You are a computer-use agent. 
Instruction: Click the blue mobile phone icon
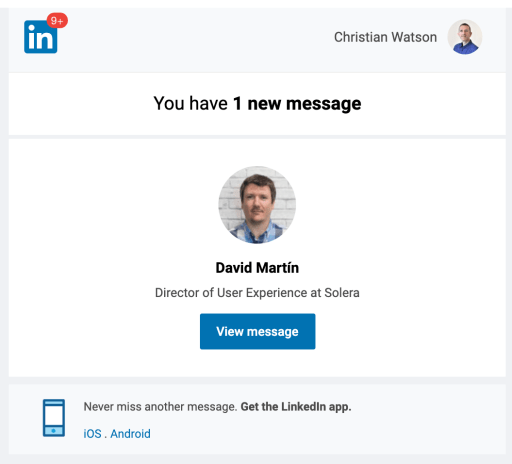[x=54, y=418]
